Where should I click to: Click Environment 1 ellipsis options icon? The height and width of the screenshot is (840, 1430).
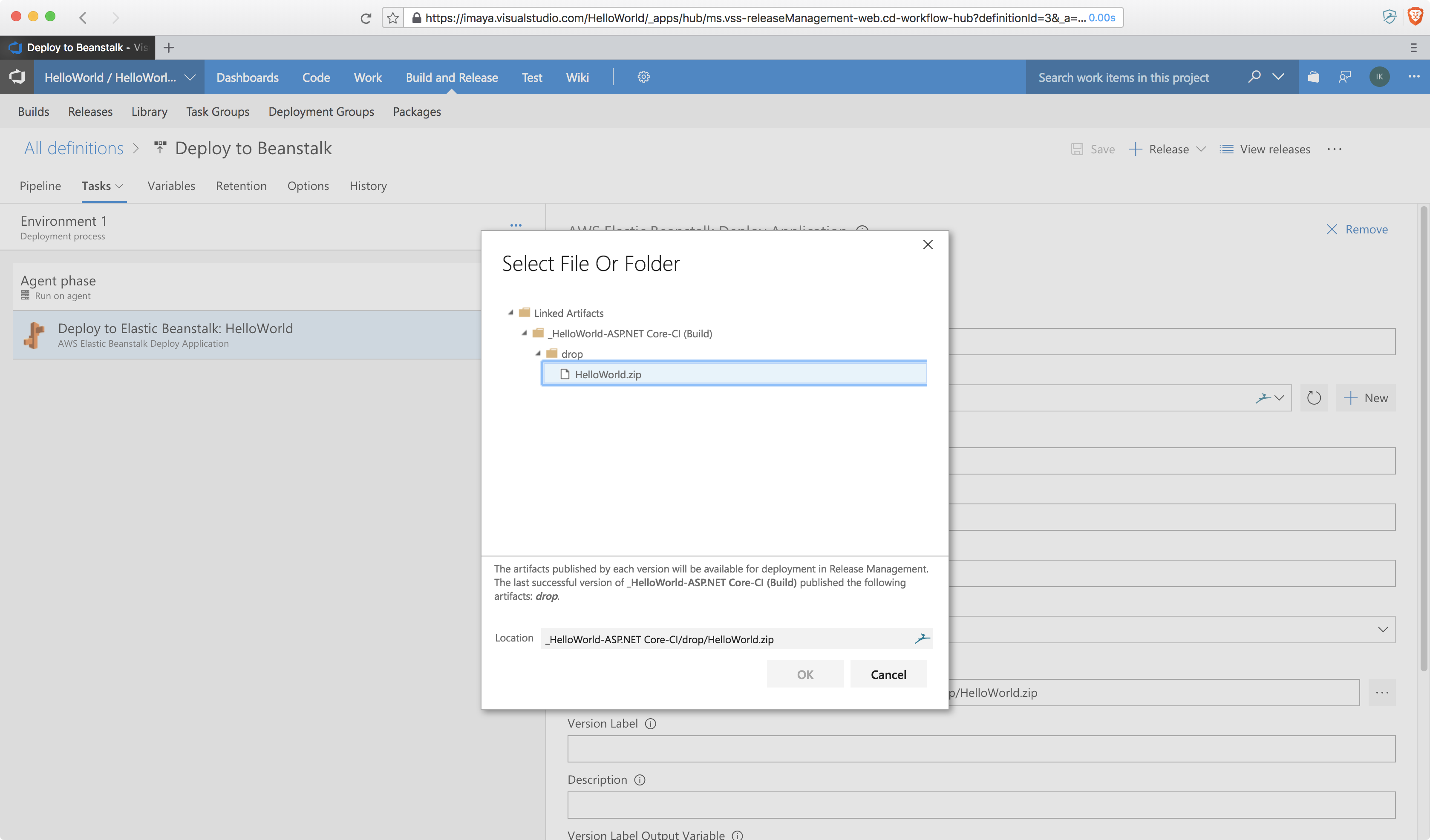click(515, 225)
